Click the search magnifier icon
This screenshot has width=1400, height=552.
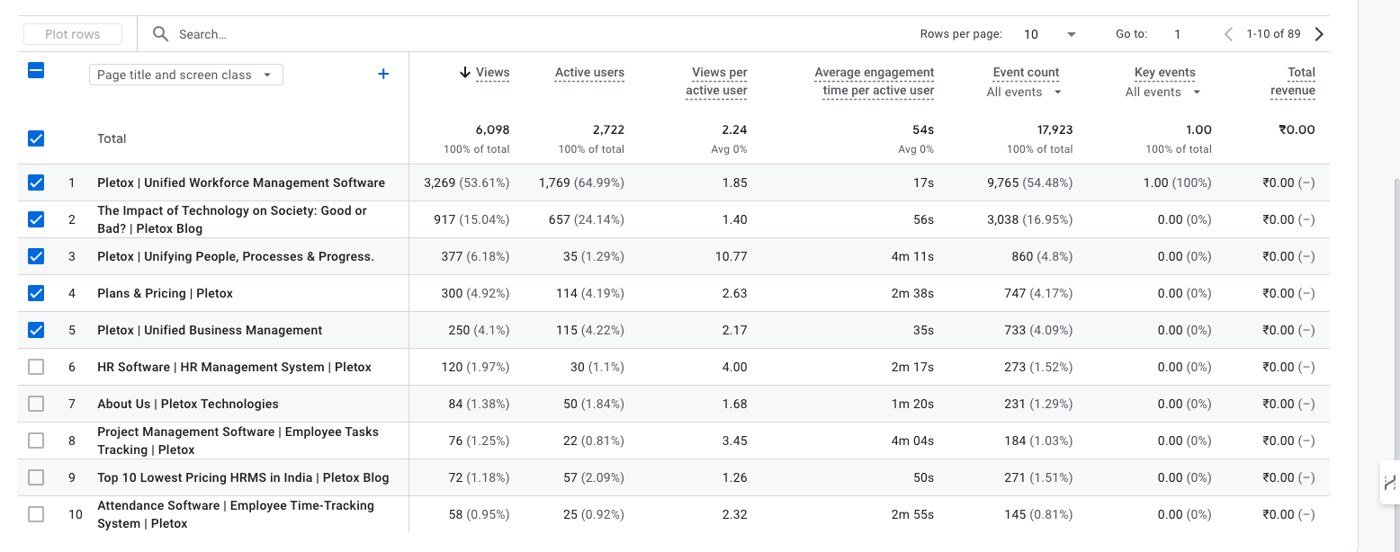tap(160, 34)
